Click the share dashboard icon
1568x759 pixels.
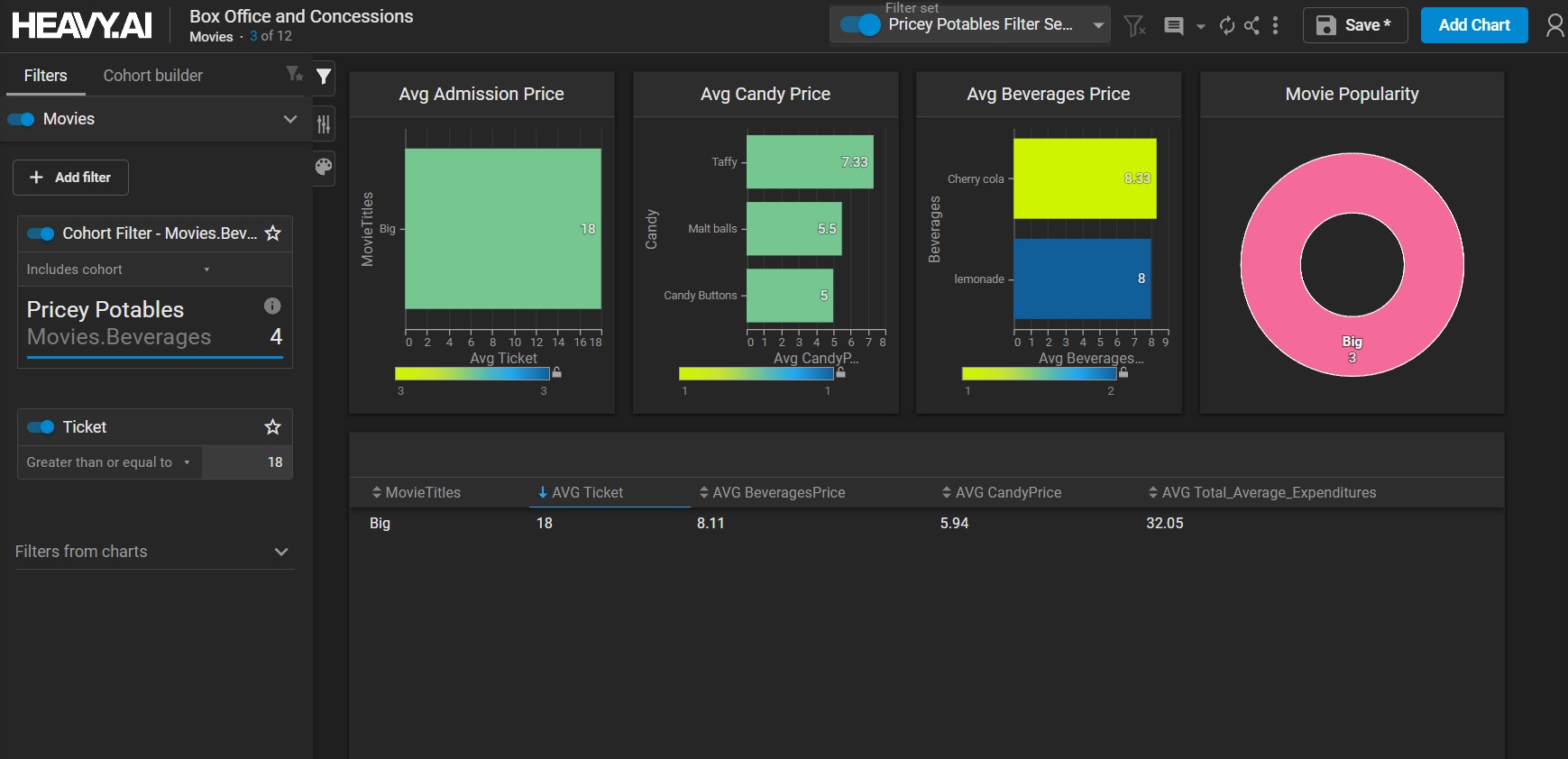pyautogui.click(x=1252, y=25)
